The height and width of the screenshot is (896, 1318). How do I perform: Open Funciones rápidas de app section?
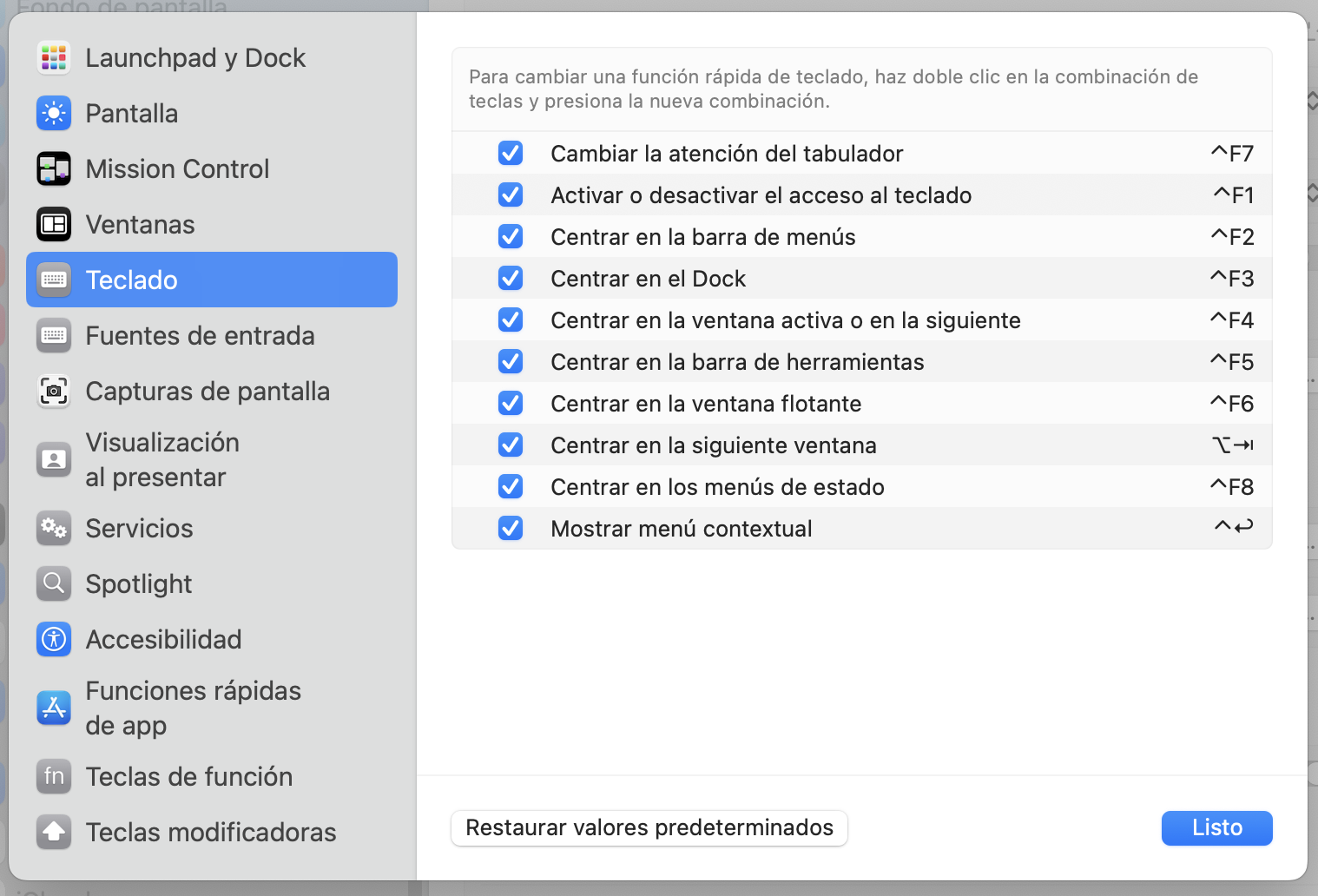coord(193,708)
